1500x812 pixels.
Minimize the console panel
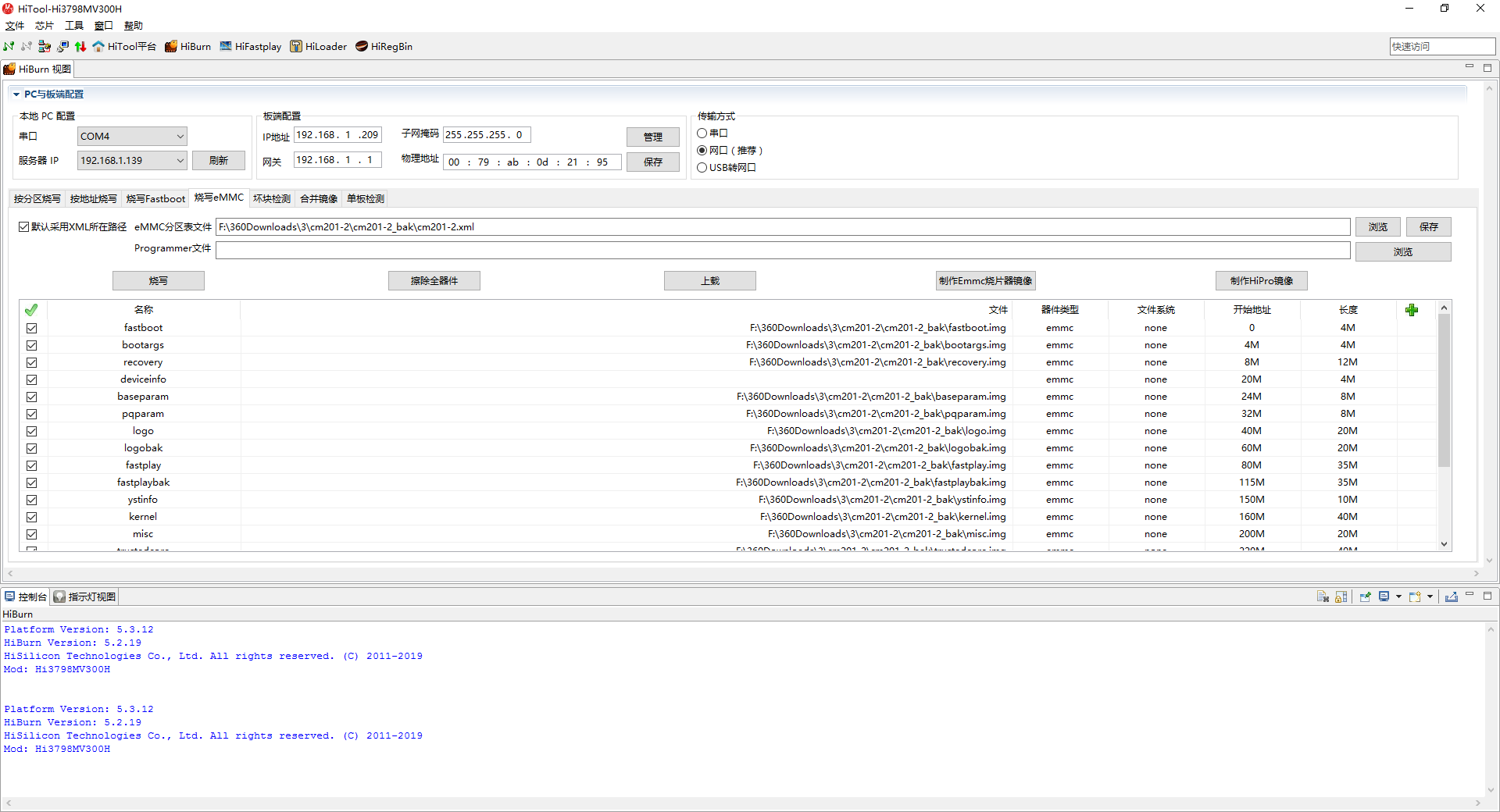[x=1470, y=595]
